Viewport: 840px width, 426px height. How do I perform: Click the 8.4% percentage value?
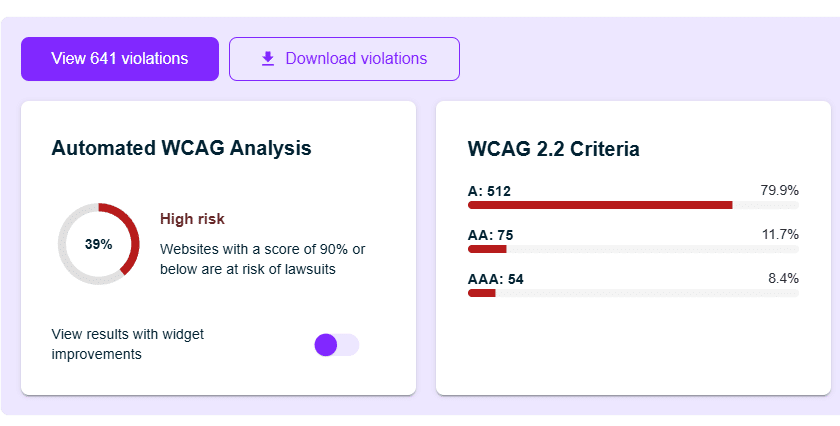[783, 278]
